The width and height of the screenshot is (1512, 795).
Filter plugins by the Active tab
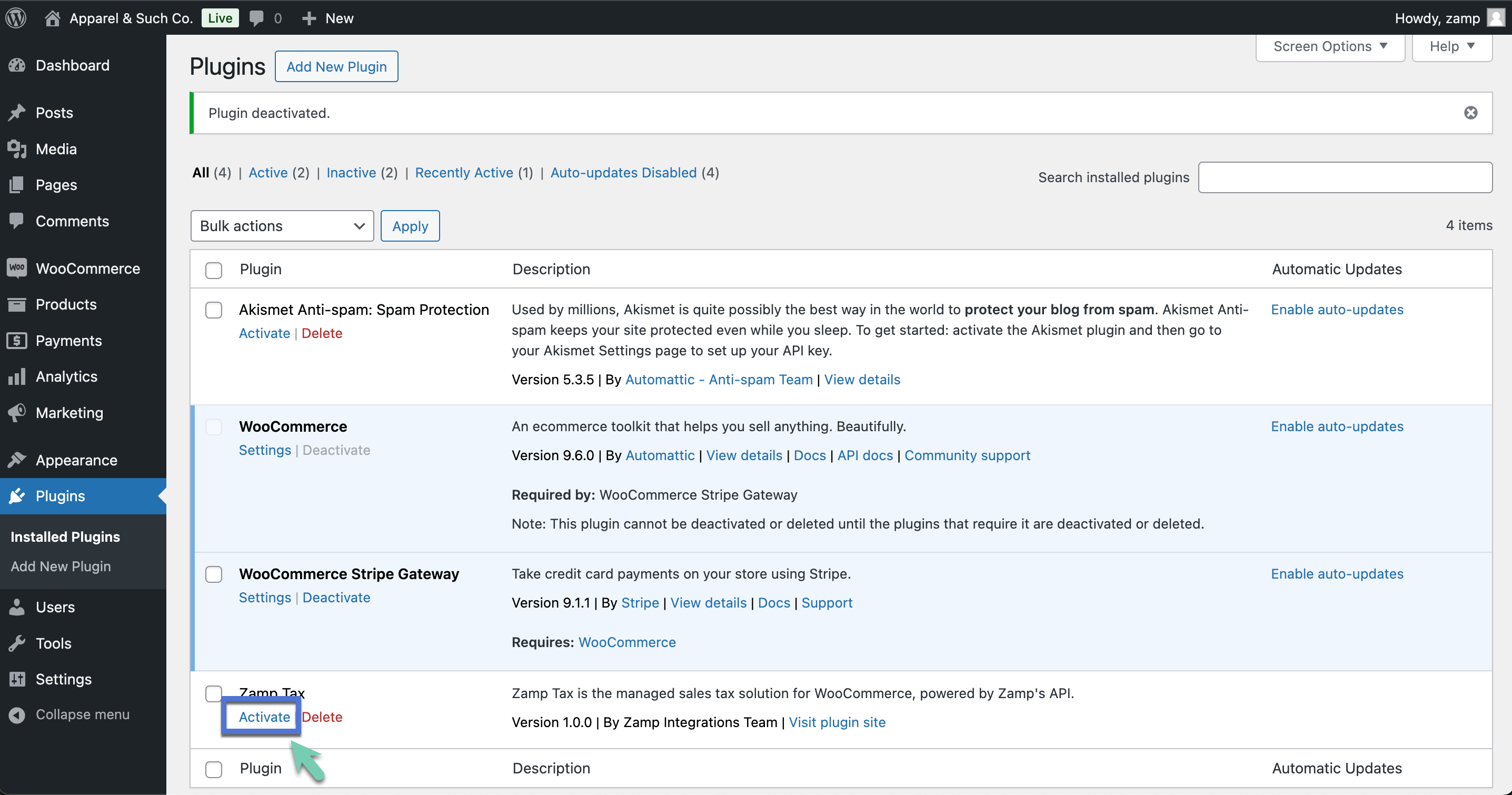[268, 172]
